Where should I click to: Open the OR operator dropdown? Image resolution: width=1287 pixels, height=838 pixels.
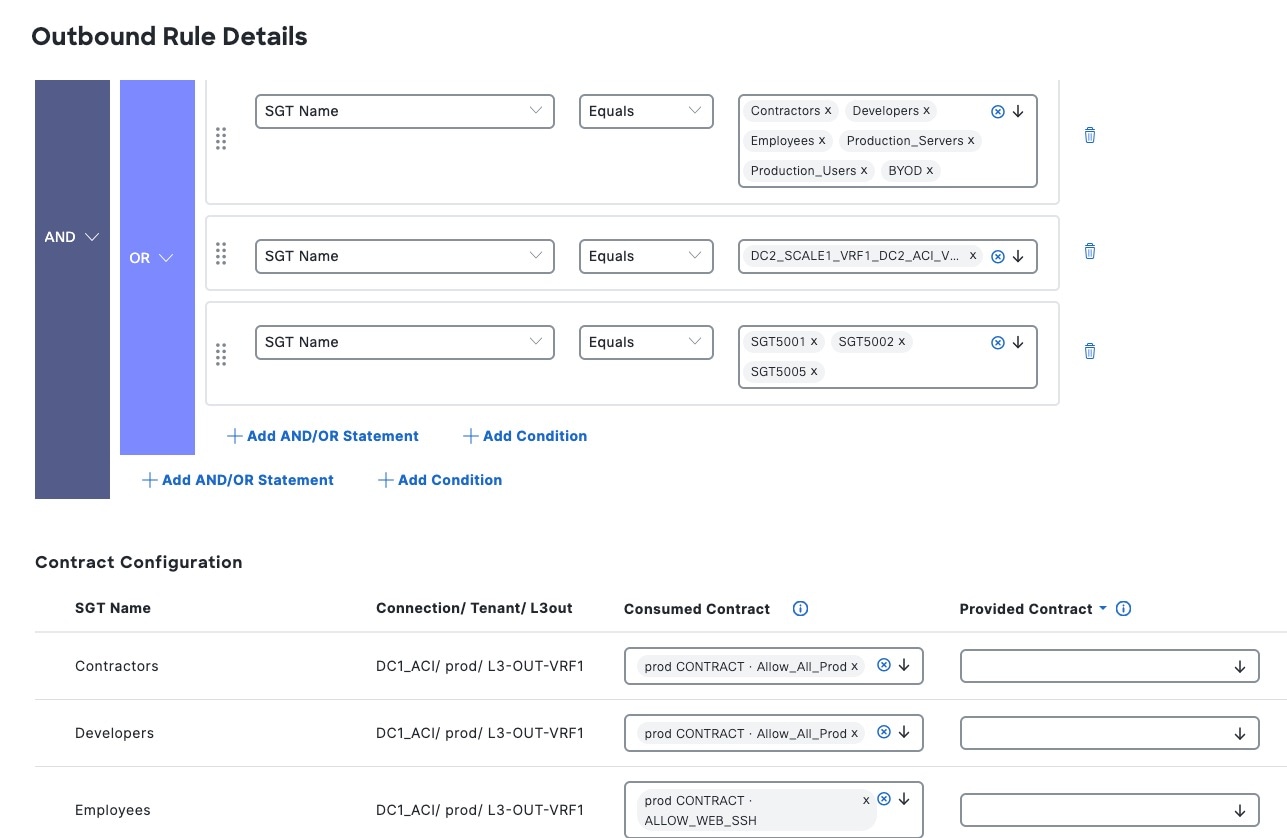point(152,258)
